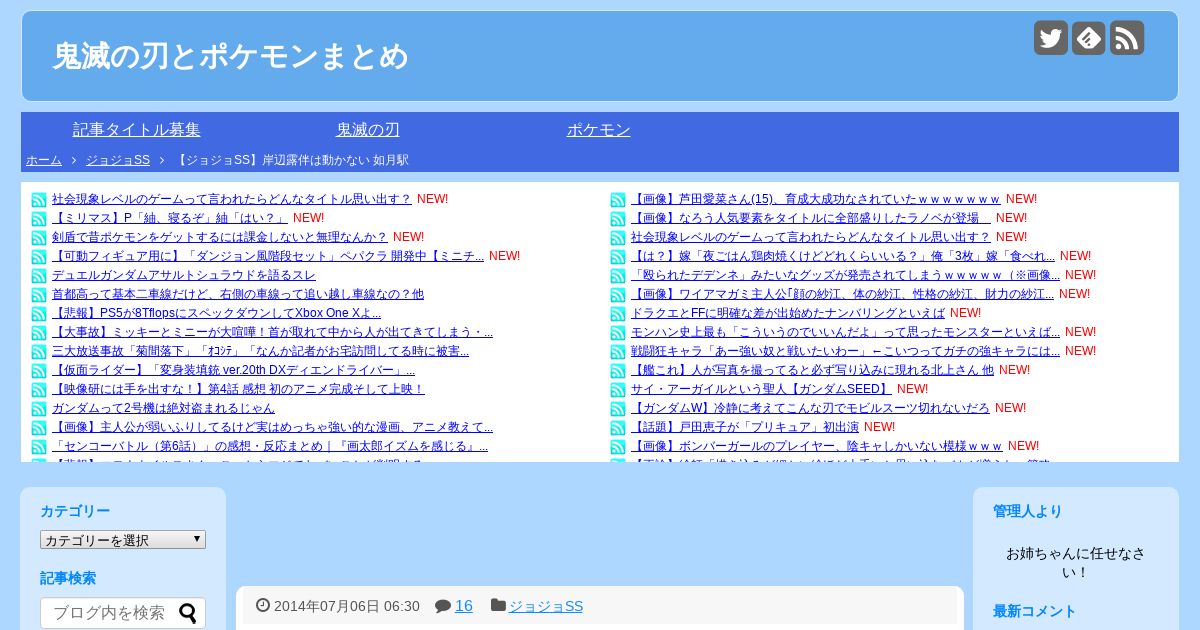
Task: Click RSS icon beside モンハン史上 article
Action: [618, 333]
